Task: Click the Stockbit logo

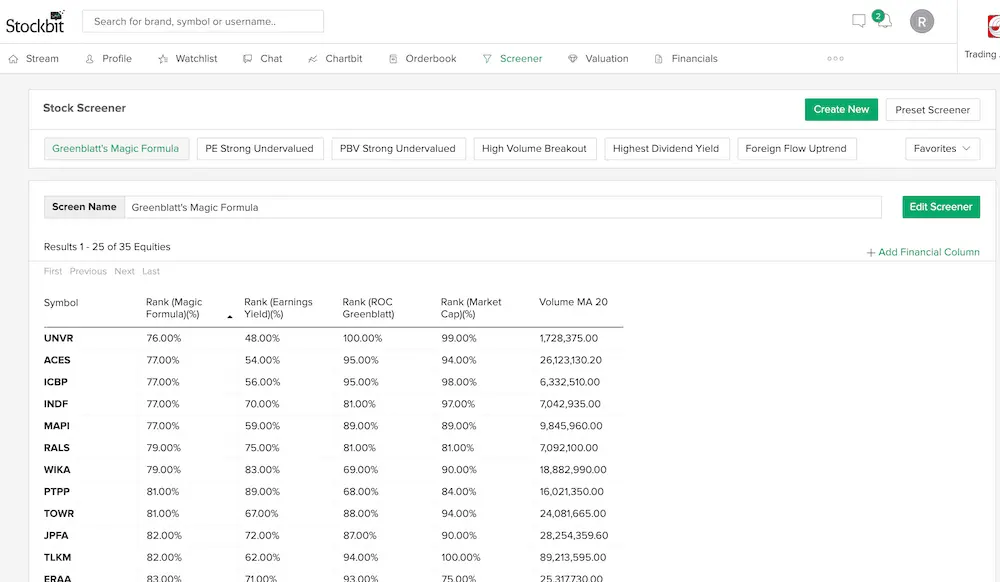Action: click(x=35, y=21)
